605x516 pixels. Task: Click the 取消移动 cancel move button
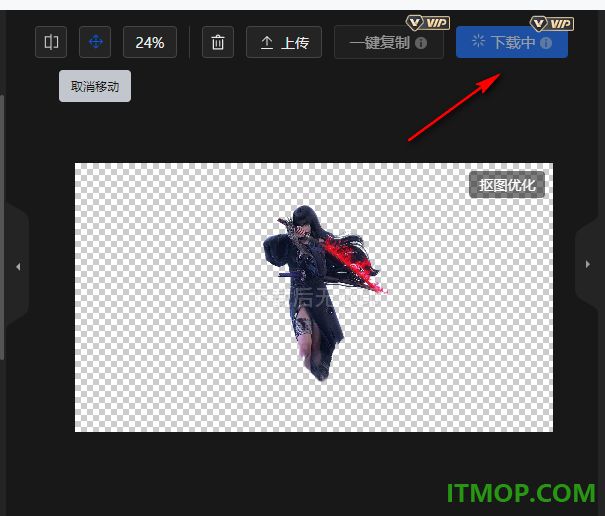[x=95, y=86]
